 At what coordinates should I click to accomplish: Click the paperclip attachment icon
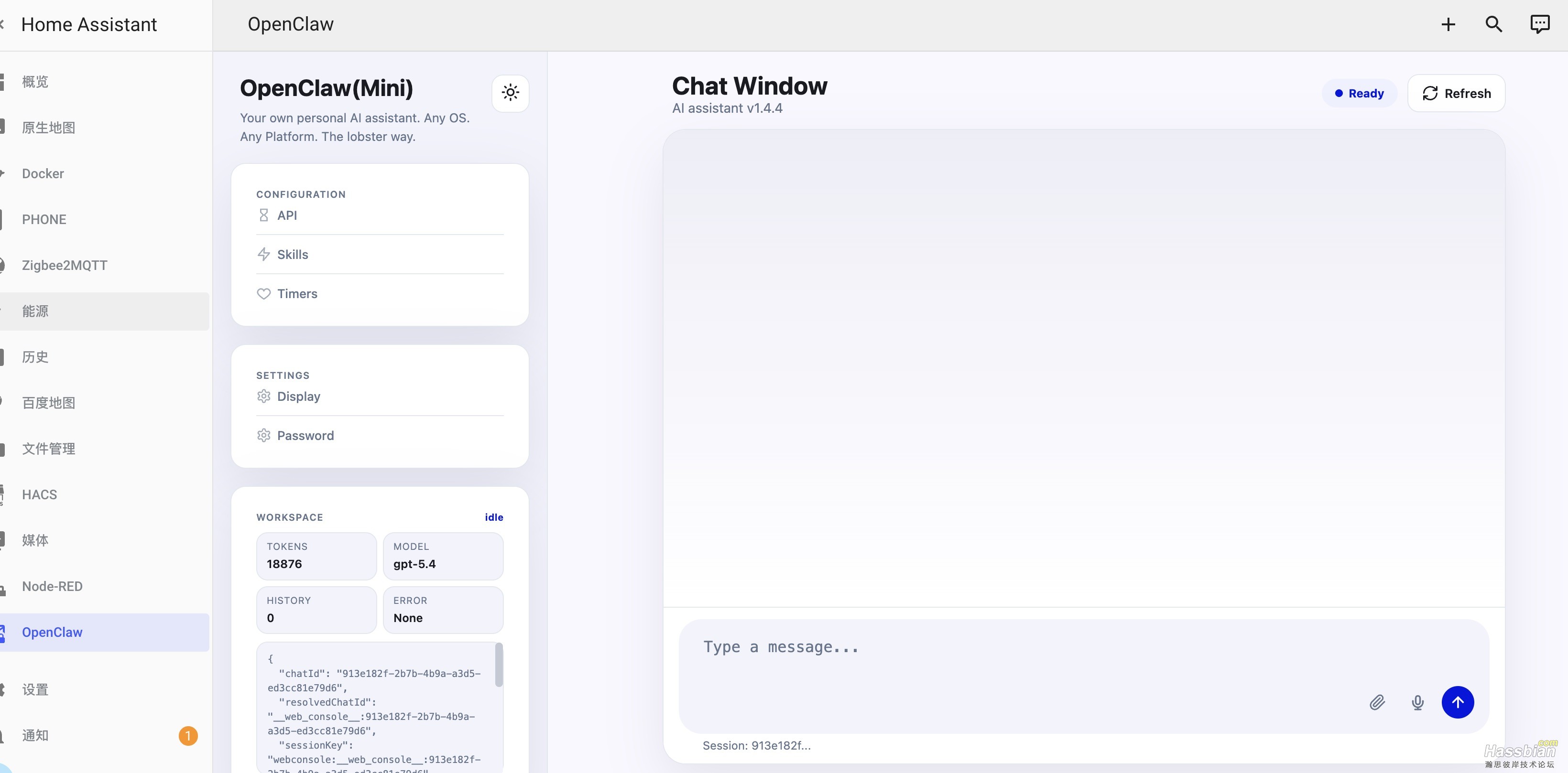coord(1377,702)
